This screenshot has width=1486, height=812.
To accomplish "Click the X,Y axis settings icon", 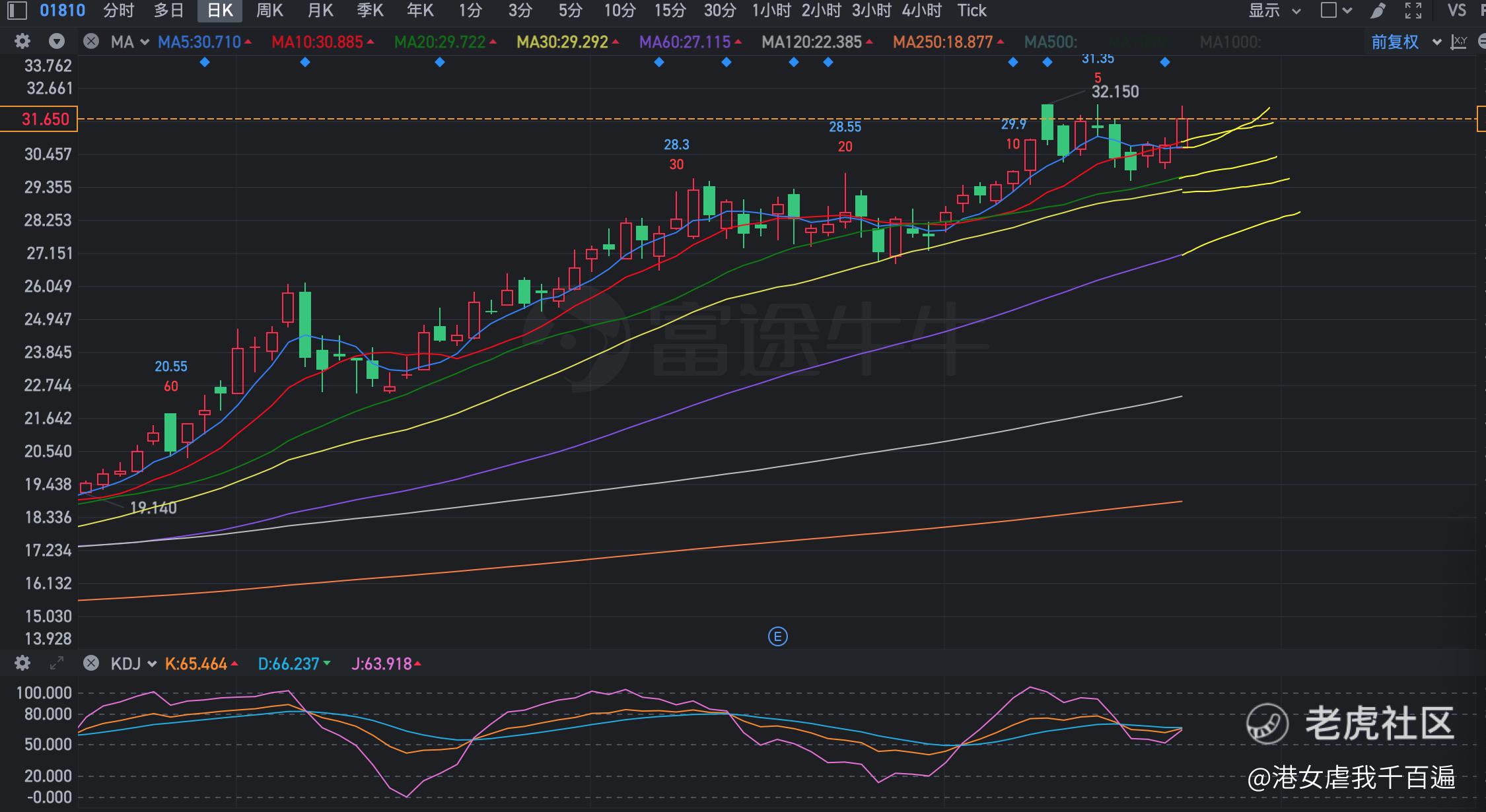I will [1458, 42].
